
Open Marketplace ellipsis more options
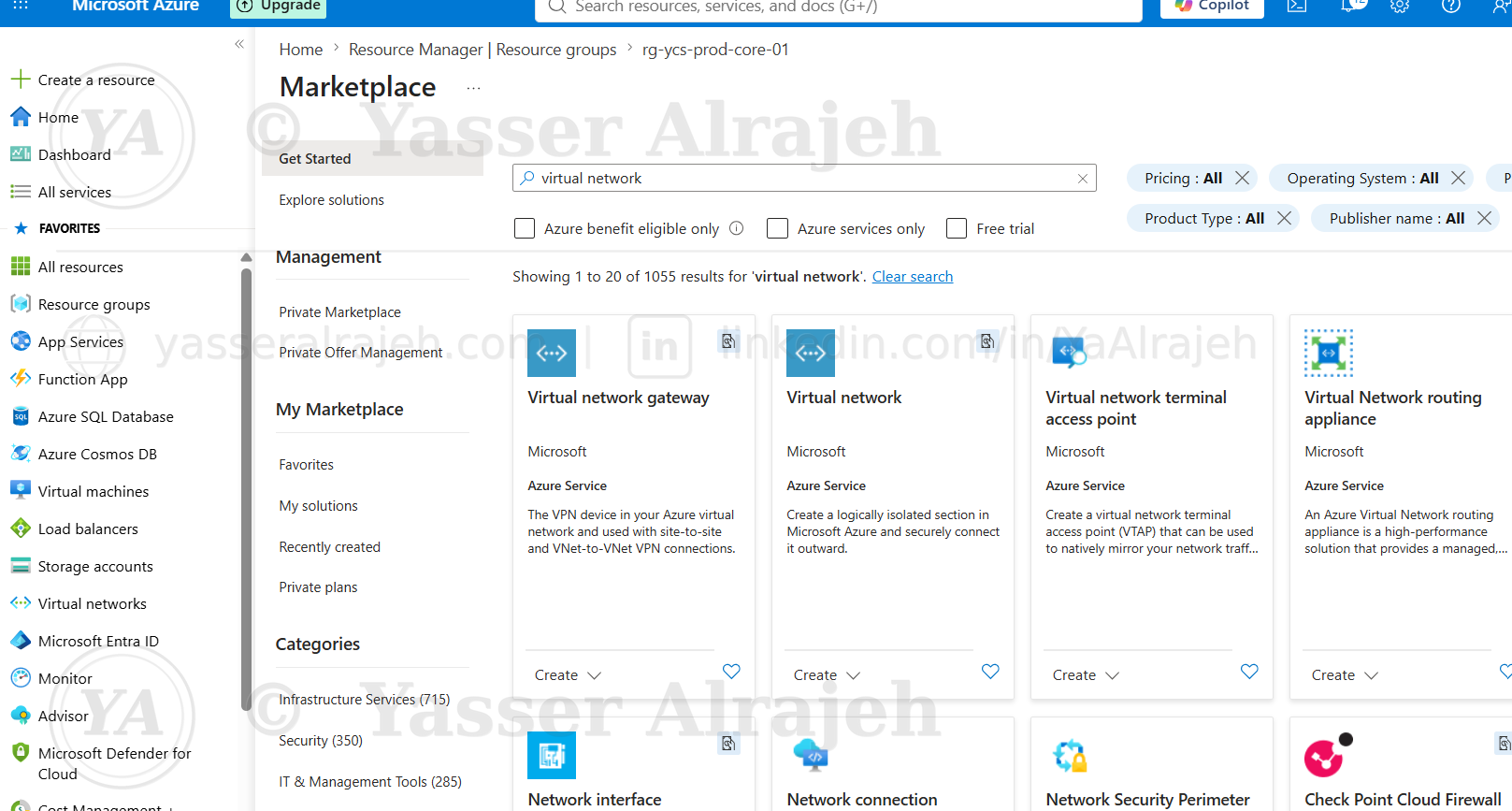pos(473,88)
